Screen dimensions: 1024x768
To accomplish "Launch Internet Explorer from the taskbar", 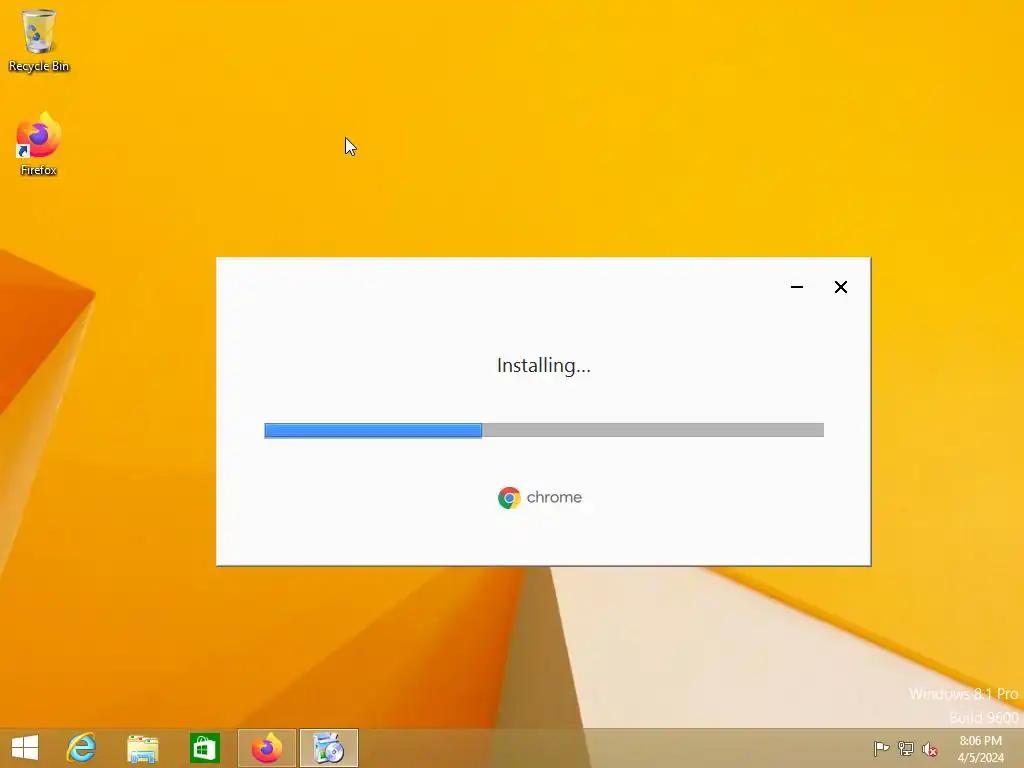I will point(82,748).
